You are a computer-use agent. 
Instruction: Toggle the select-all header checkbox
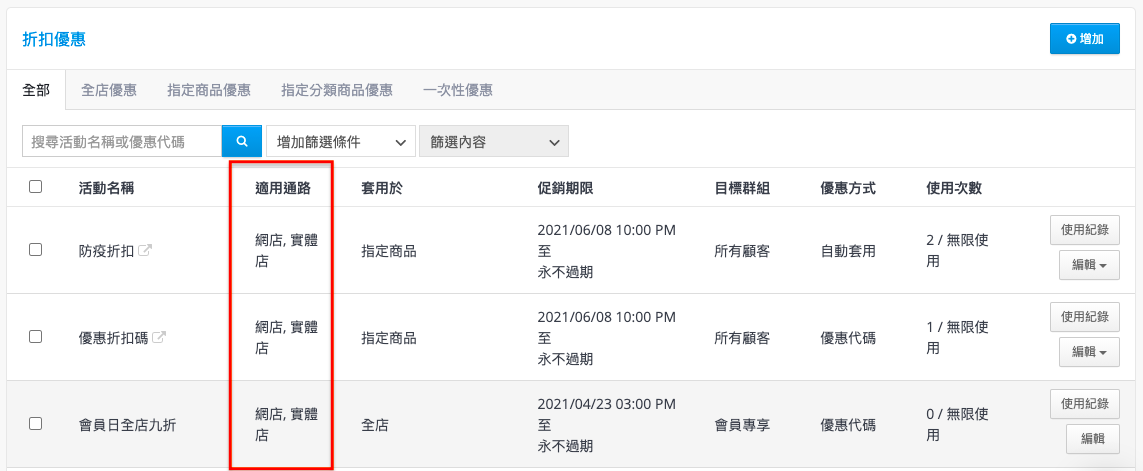coord(36,187)
